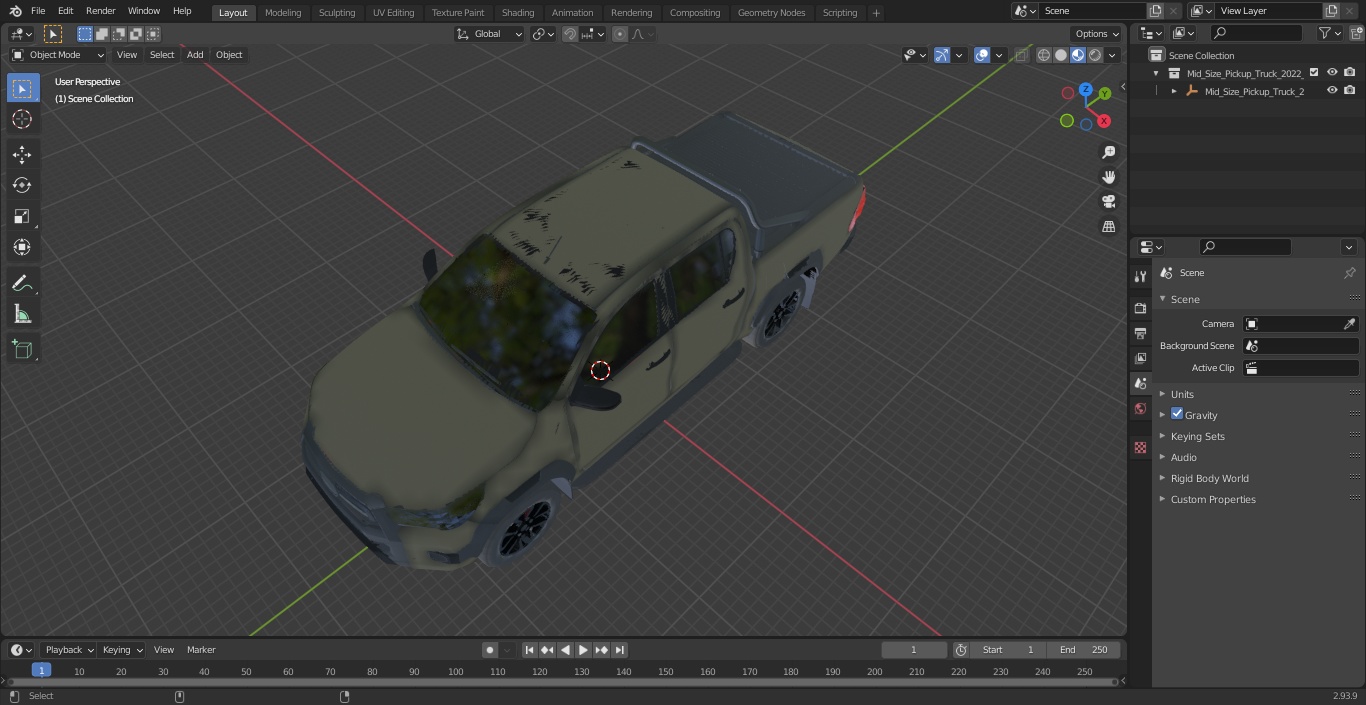Toggle X-ray display
This screenshot has width=1366, height=705.
[1021, 55]
